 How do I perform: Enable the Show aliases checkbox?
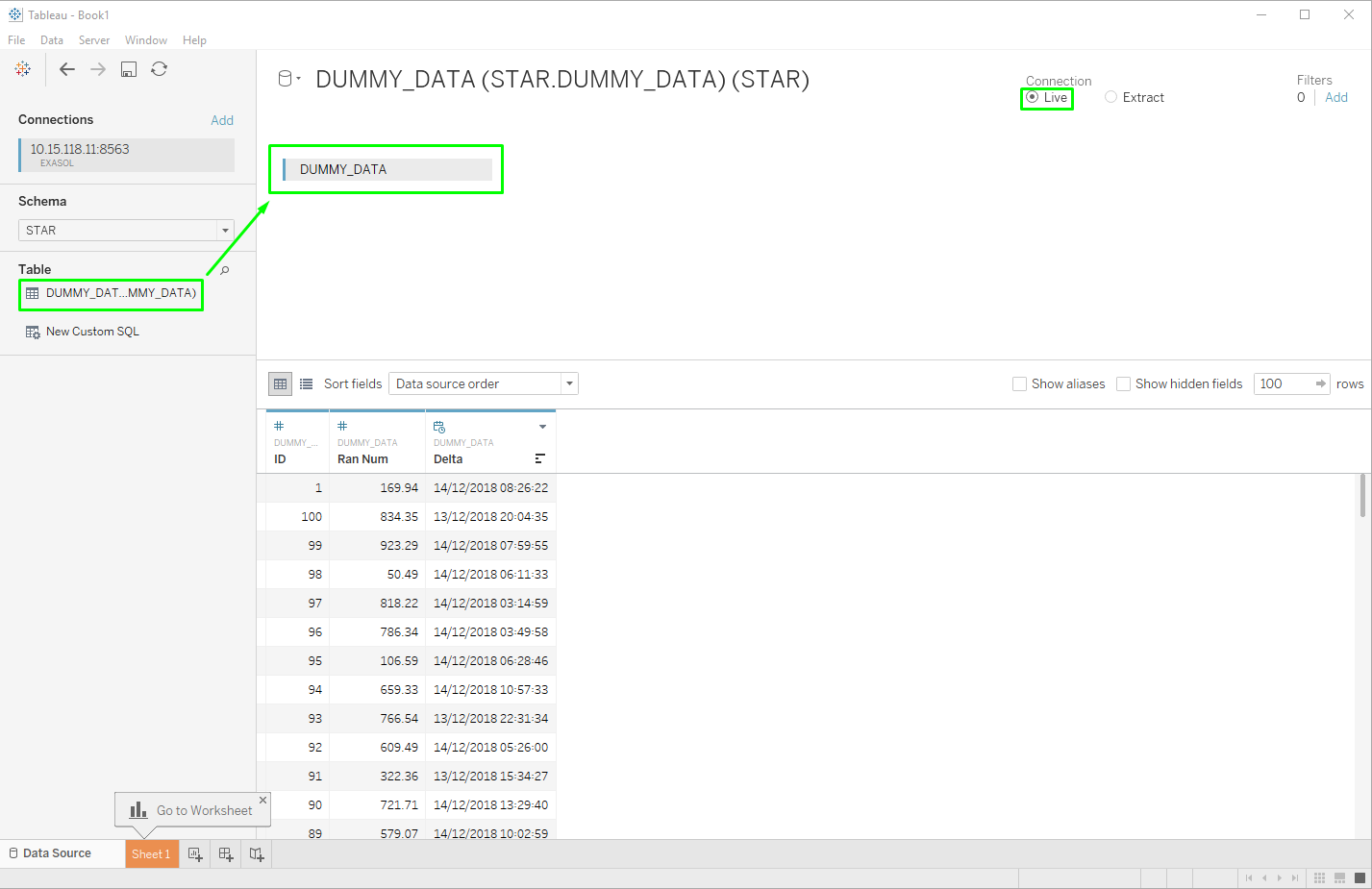[1019, 384]
